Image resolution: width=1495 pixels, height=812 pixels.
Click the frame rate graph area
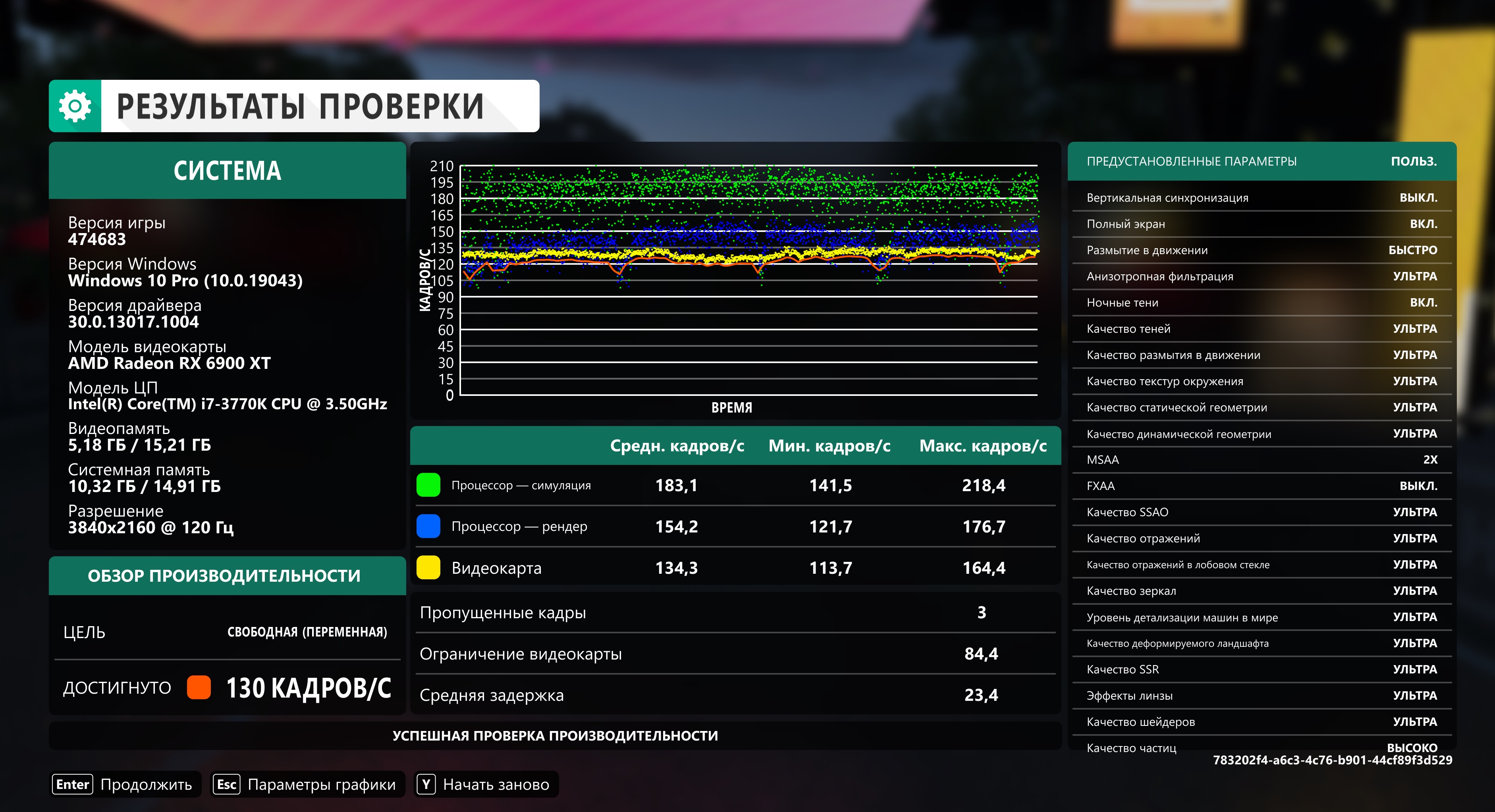[x=748, y=280]
